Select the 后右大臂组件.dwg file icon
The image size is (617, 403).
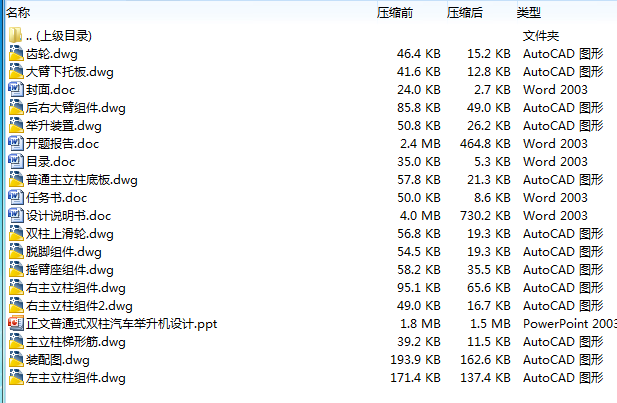coord(16,107)
